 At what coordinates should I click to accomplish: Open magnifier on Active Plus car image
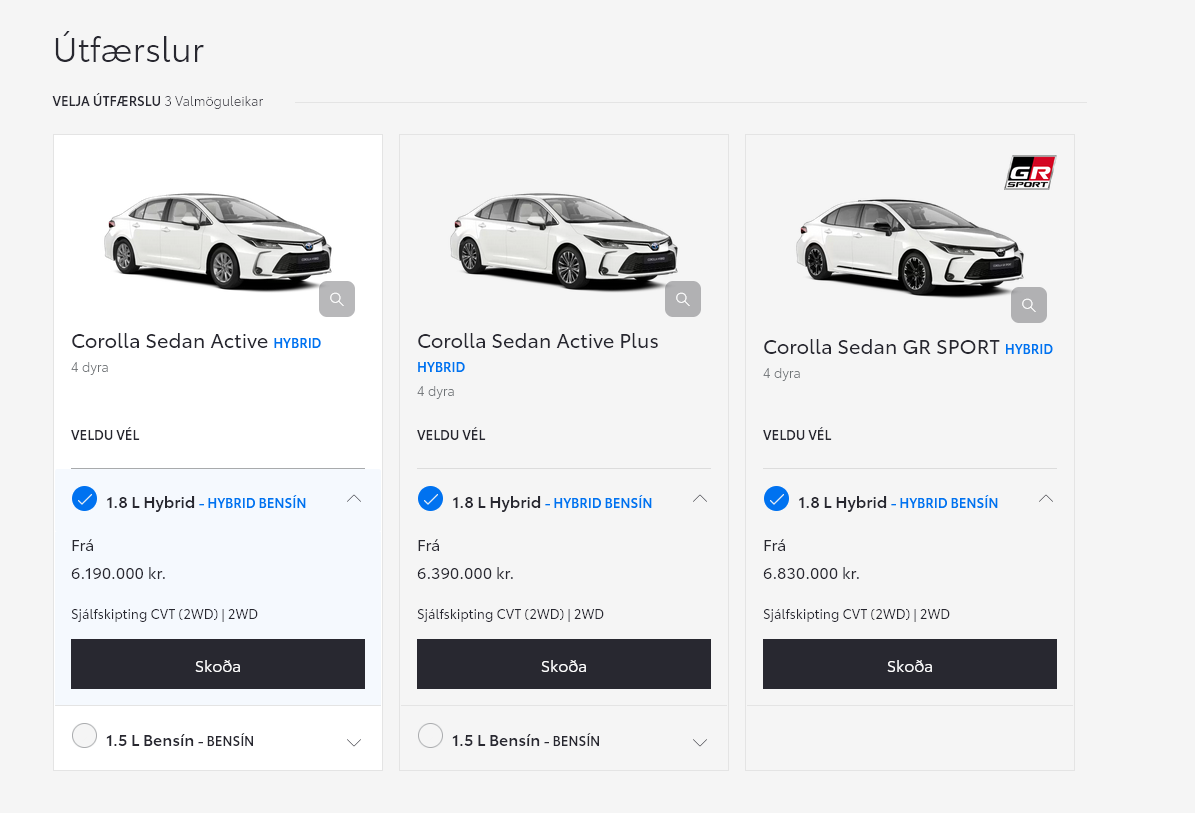(683, 299)
